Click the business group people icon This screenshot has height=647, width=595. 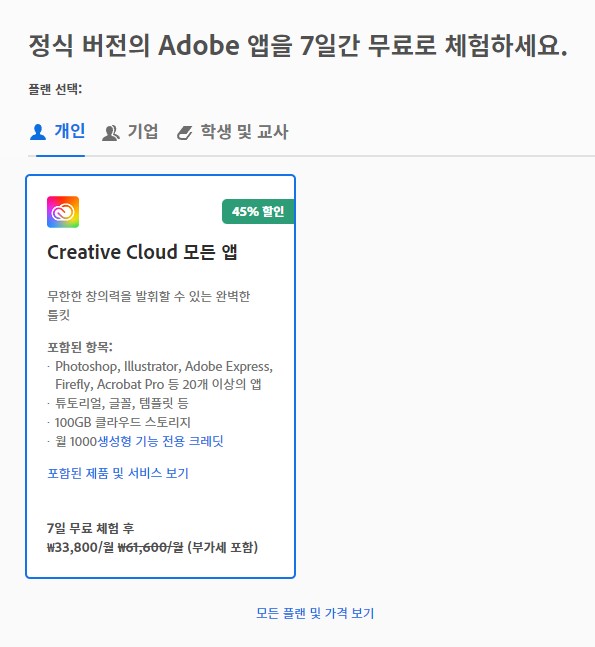[x=111, y=133]
